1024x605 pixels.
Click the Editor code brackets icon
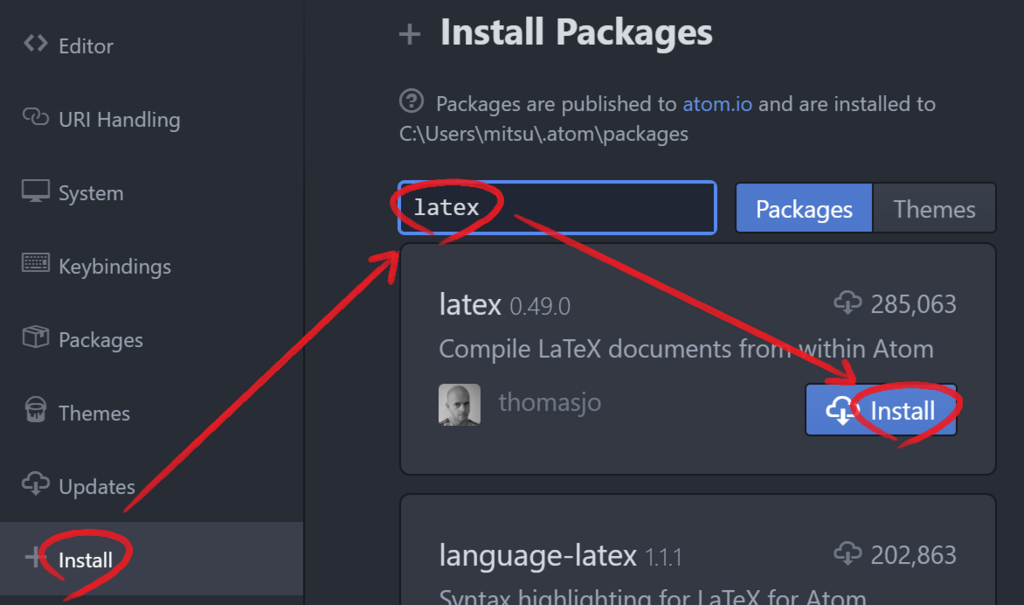click(x=35, y=44)
